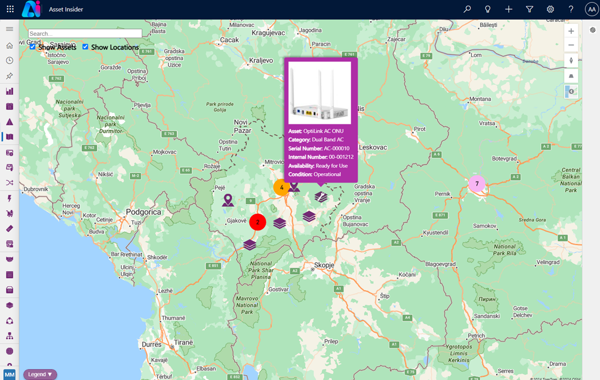The height and width of the screenshot is (380, 600).
Task: Toggle the Show Assets checkbox
Action: tap(33, 47)
